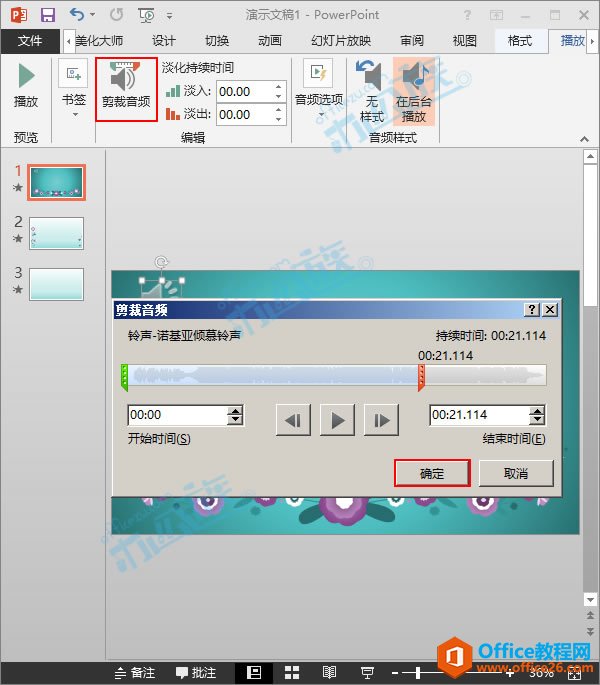
Task: Click the Previous Frame button
Action: pos(293,420)
